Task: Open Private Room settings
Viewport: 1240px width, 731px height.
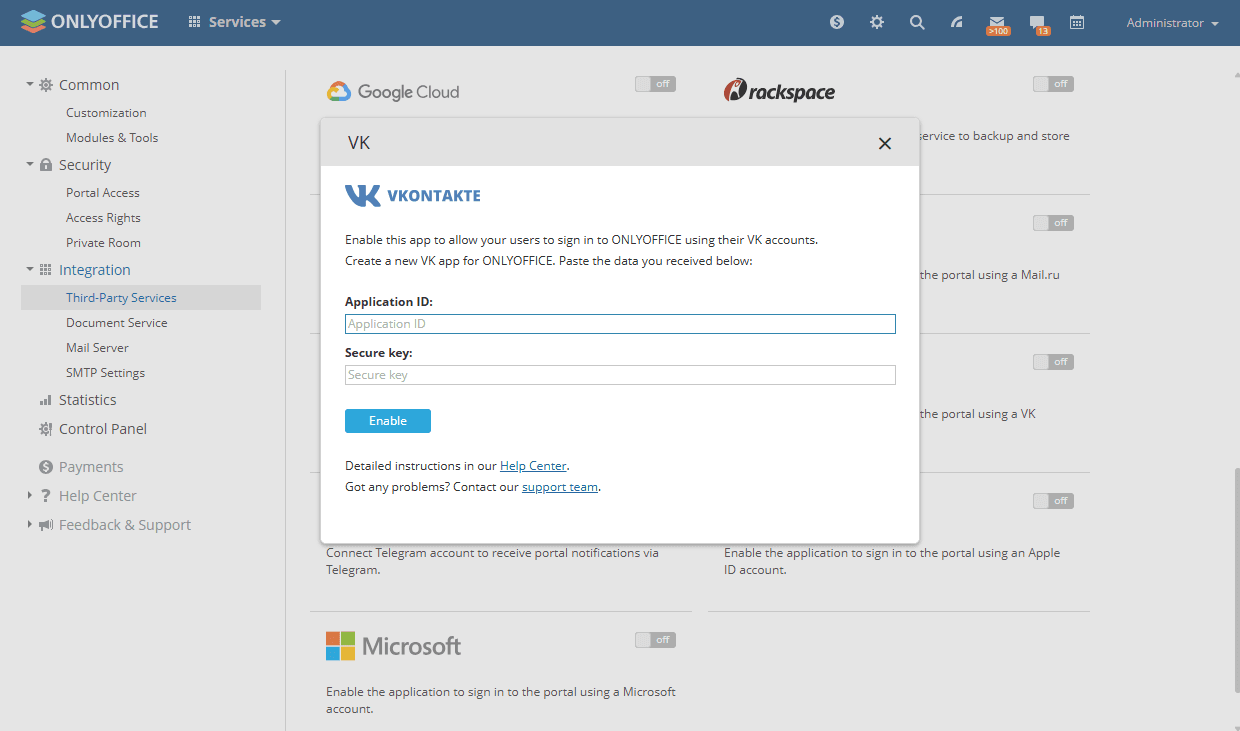Action: 103,243
